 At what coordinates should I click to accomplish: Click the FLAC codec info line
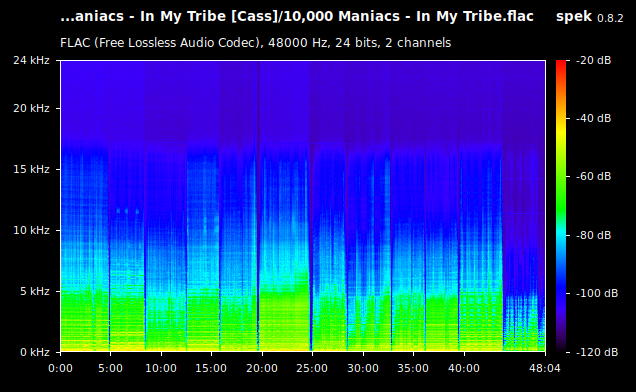tap(256, 43)
